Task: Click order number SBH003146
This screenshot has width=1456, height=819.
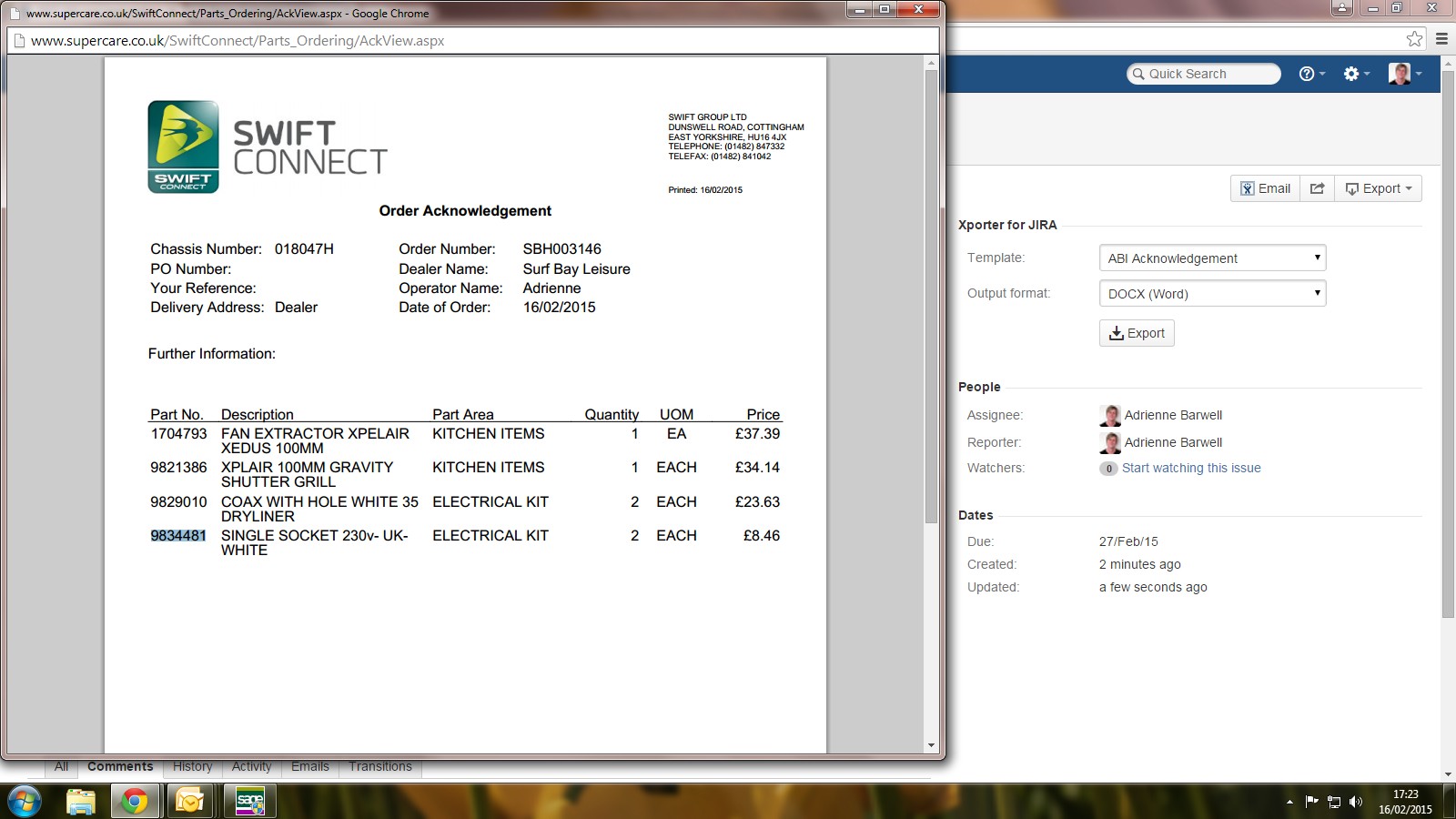Action: coord(561,249)
